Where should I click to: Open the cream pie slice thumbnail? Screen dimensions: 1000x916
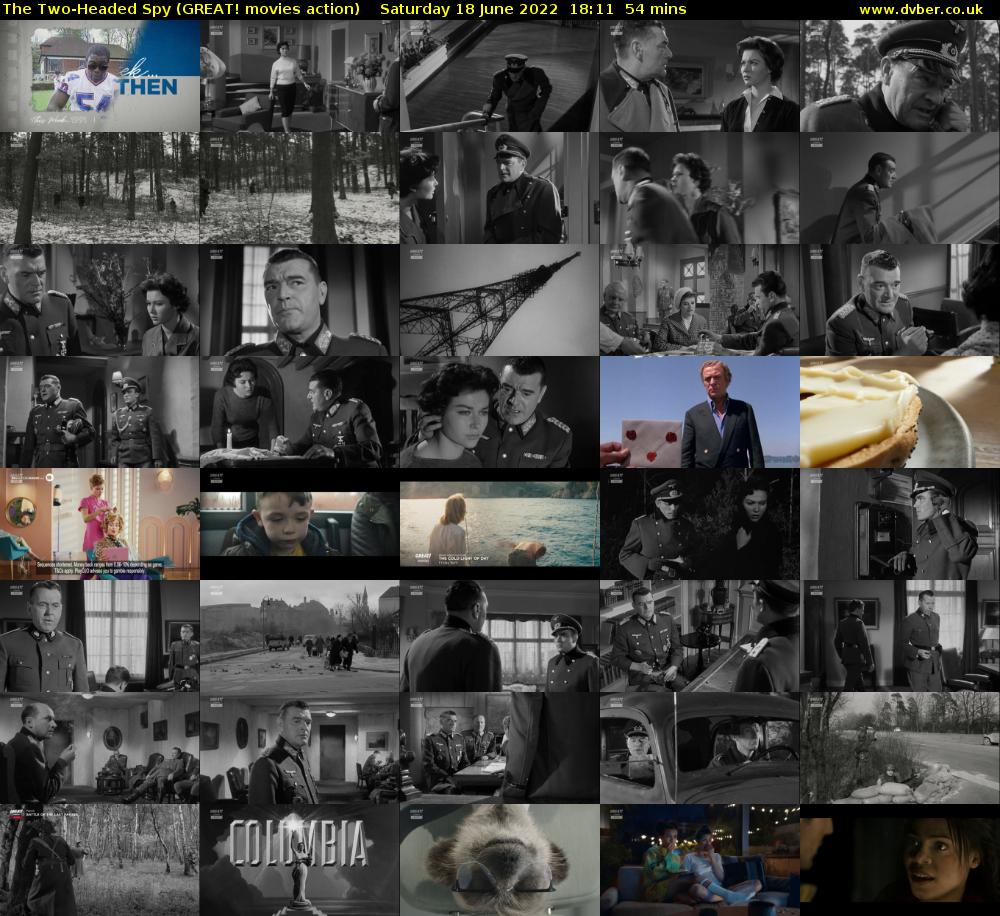coord(900,412)
